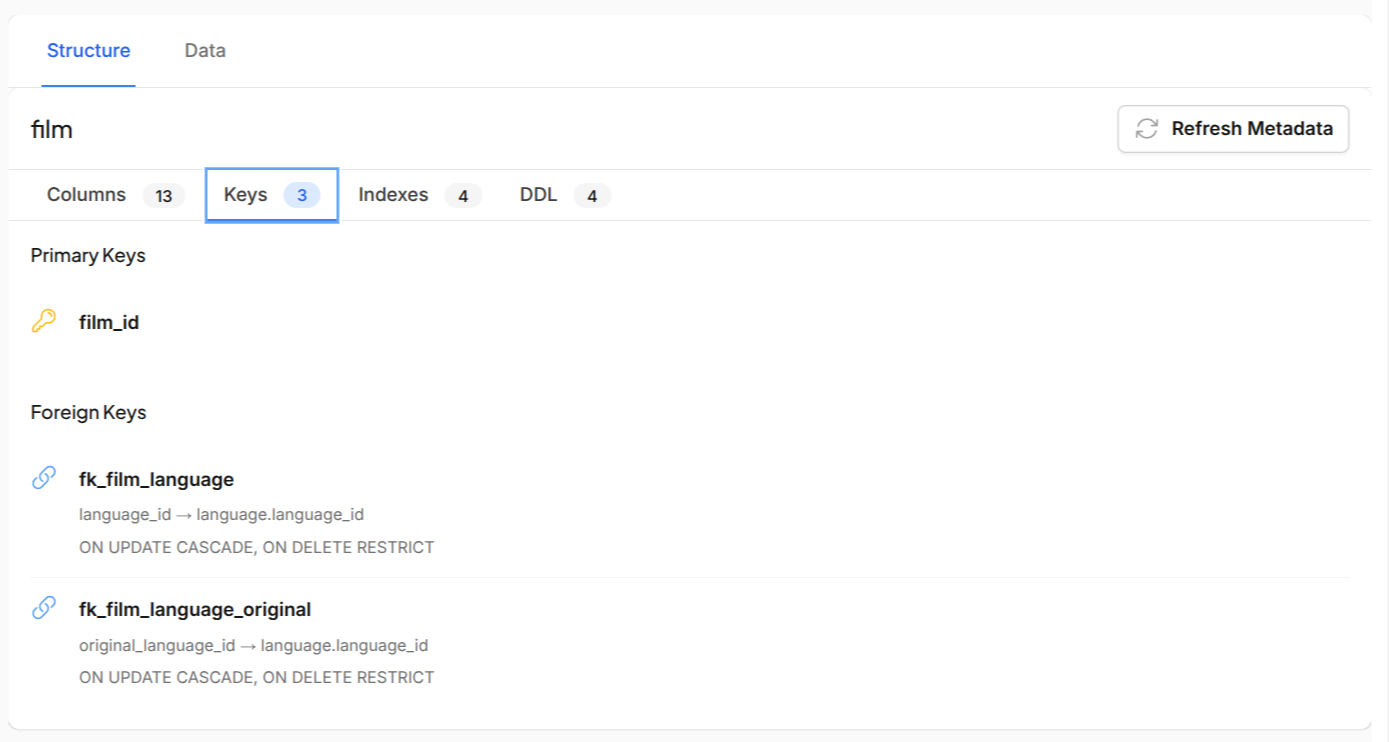Click the blue count badge 3 next to Keys

pos(302,195)
